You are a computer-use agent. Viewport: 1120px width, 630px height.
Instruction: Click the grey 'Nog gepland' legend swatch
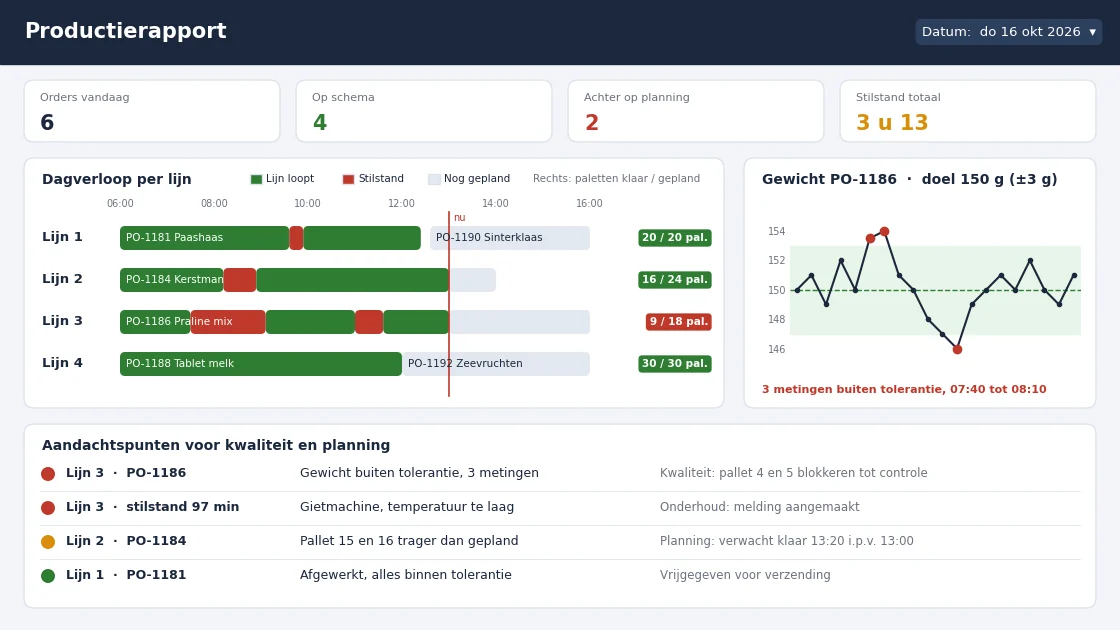pos(434,179)
